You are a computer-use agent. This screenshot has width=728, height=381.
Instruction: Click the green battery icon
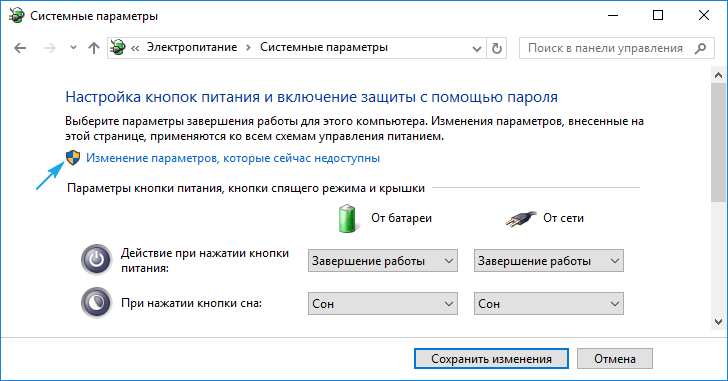tap(347, 218)
